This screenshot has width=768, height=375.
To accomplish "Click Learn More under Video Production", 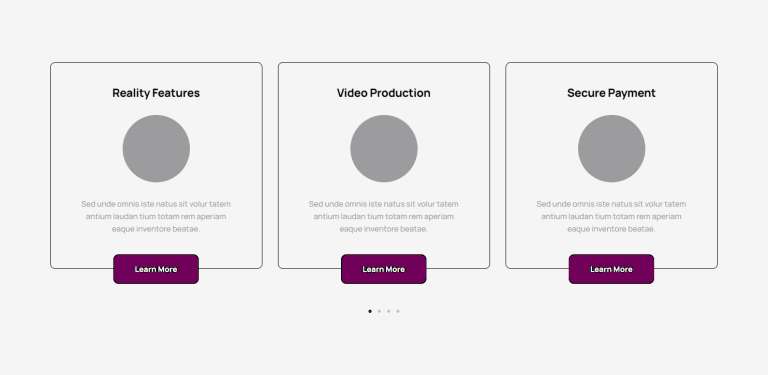I will [384, 269].
